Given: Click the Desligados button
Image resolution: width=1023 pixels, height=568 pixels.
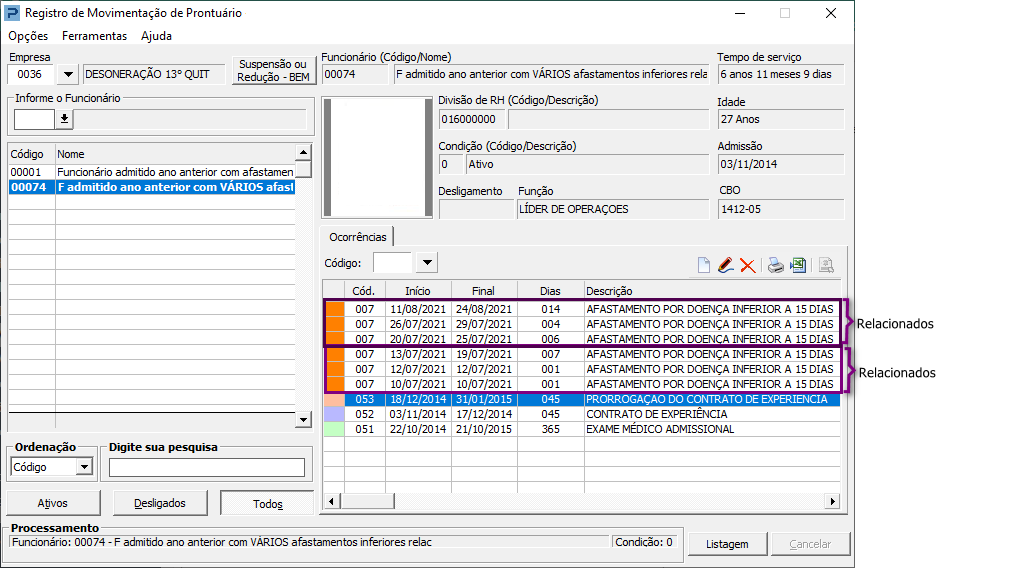Looking at the screenshot, I should coord(160,503).
